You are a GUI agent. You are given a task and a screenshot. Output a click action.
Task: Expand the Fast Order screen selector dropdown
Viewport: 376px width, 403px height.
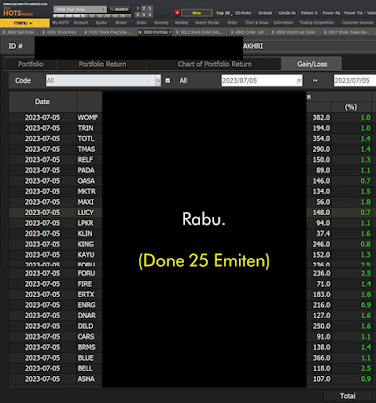coord(104,9)
